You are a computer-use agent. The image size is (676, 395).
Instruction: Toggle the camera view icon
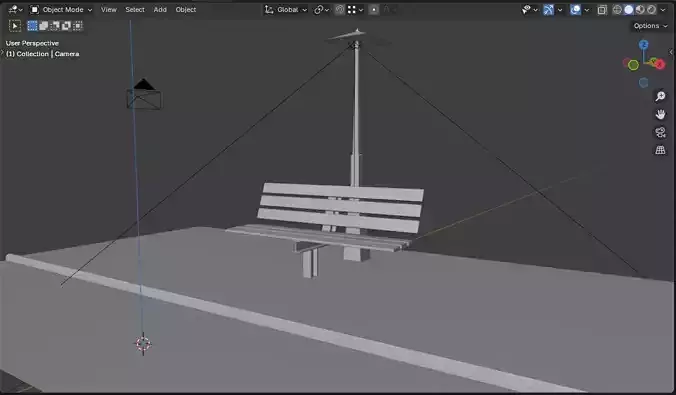[x=660, y=132]
